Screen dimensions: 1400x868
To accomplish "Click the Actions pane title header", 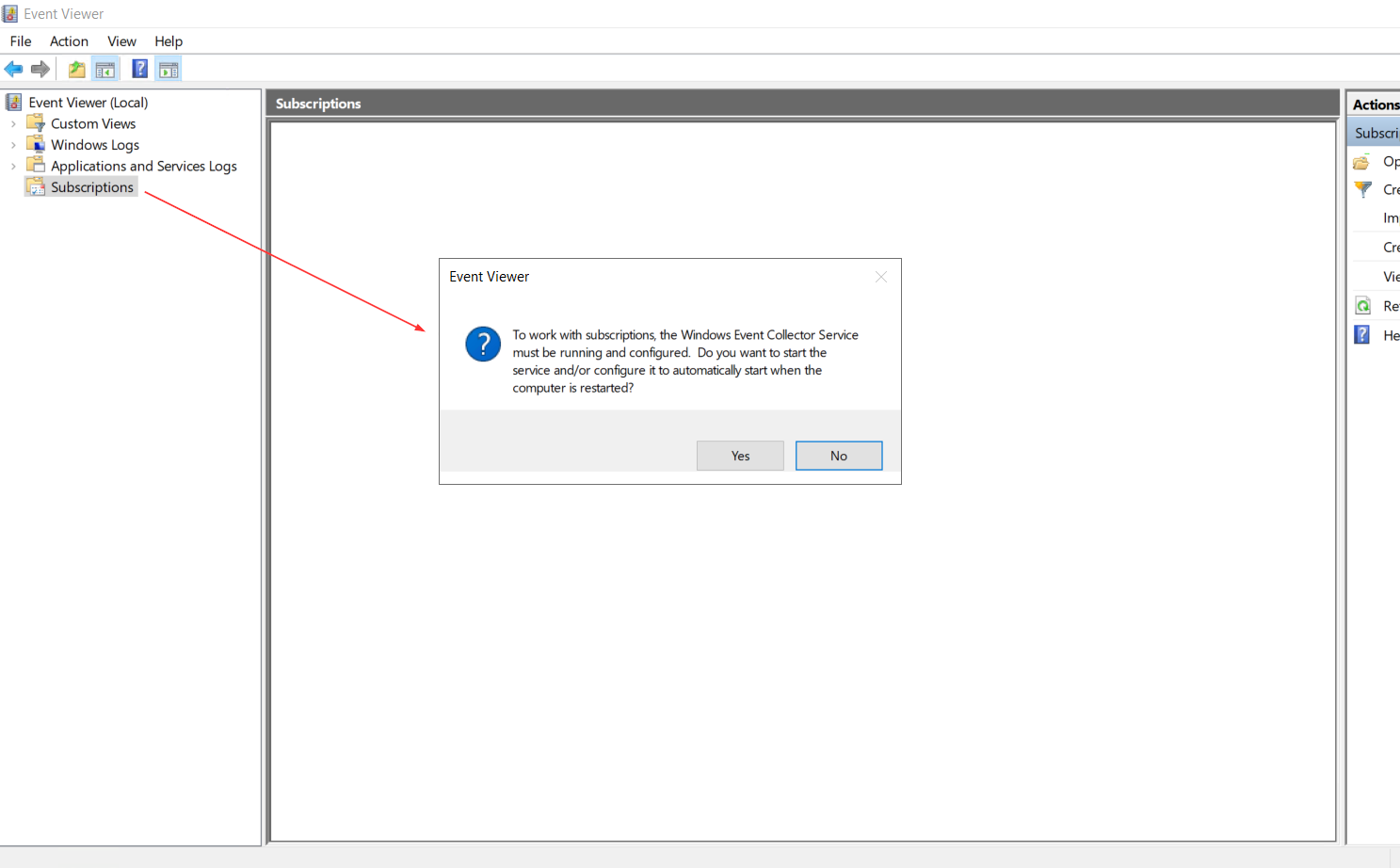I will pos(1374,104).
